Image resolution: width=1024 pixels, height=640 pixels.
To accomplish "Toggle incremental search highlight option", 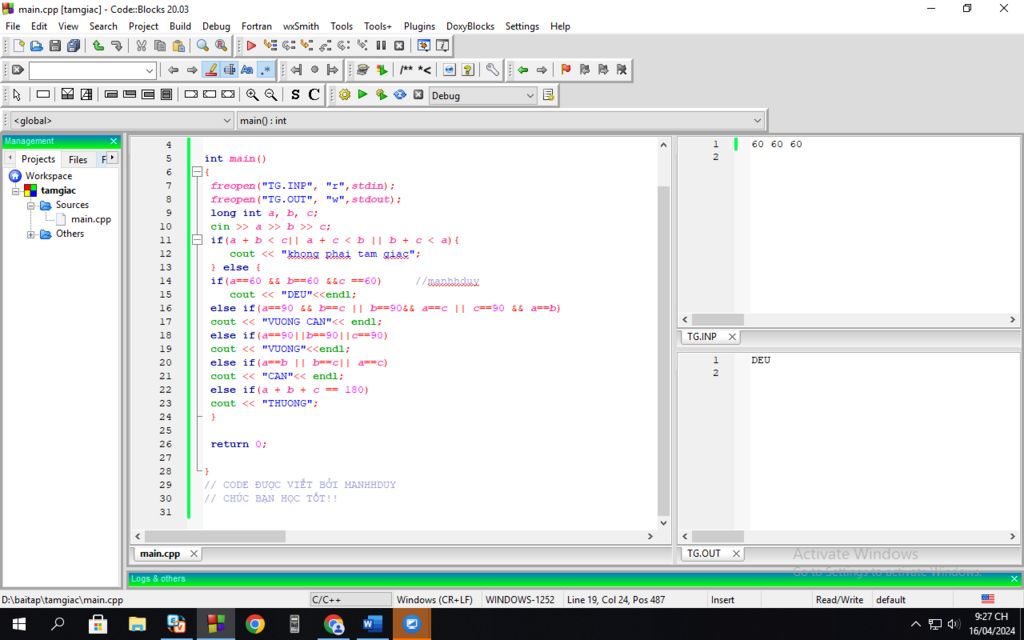I will coord(210,70).
